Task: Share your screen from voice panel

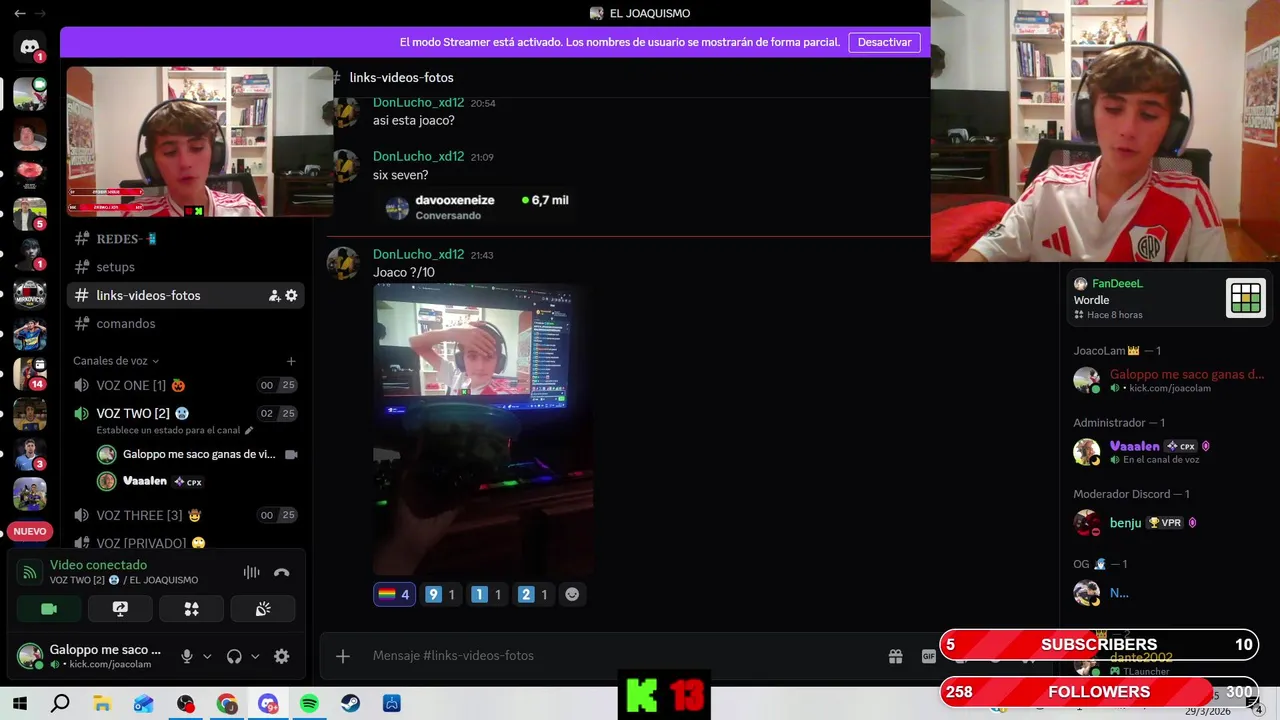Action: click(120, 609)
